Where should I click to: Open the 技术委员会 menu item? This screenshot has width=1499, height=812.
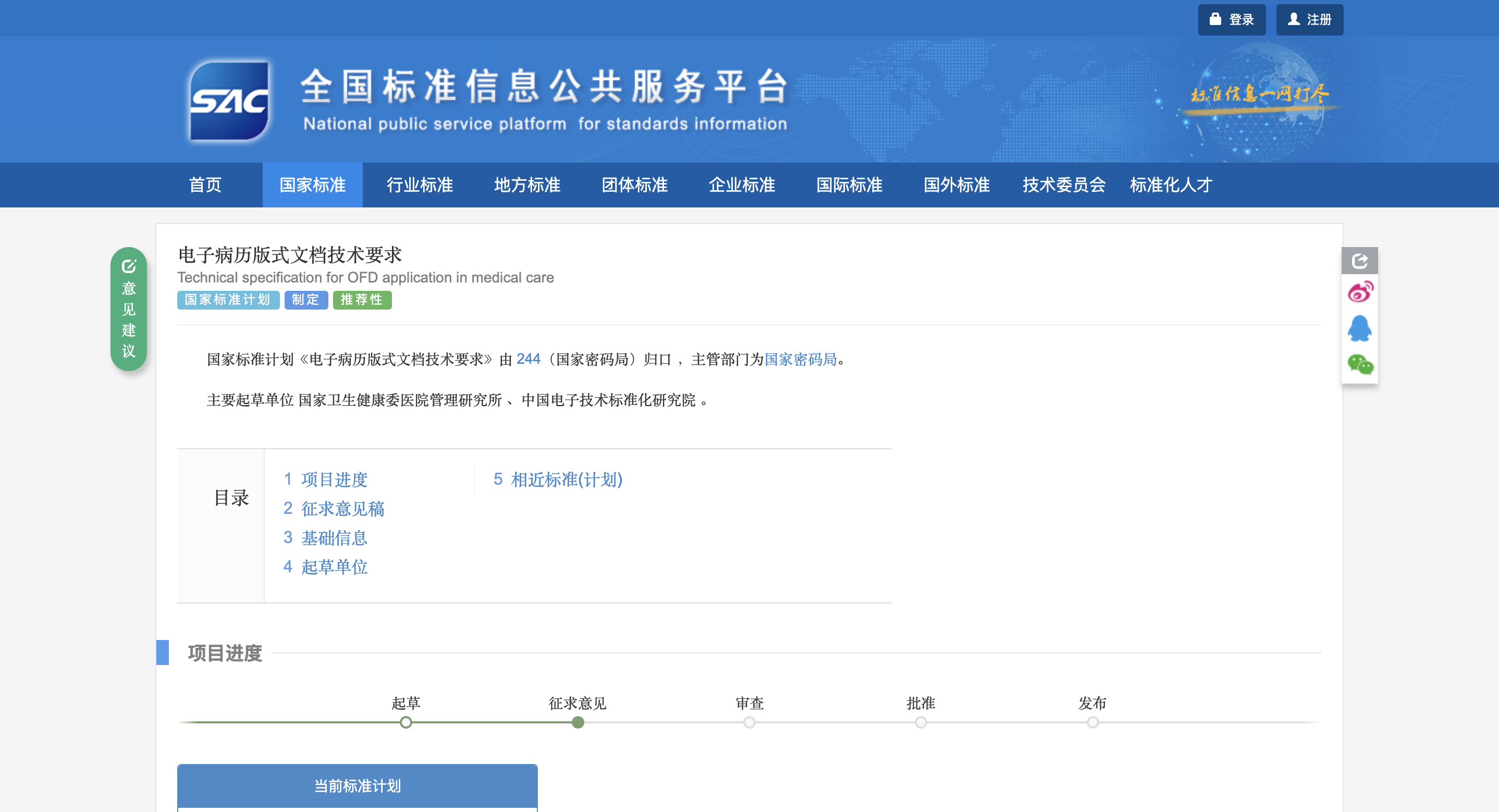pos(1064,185)
